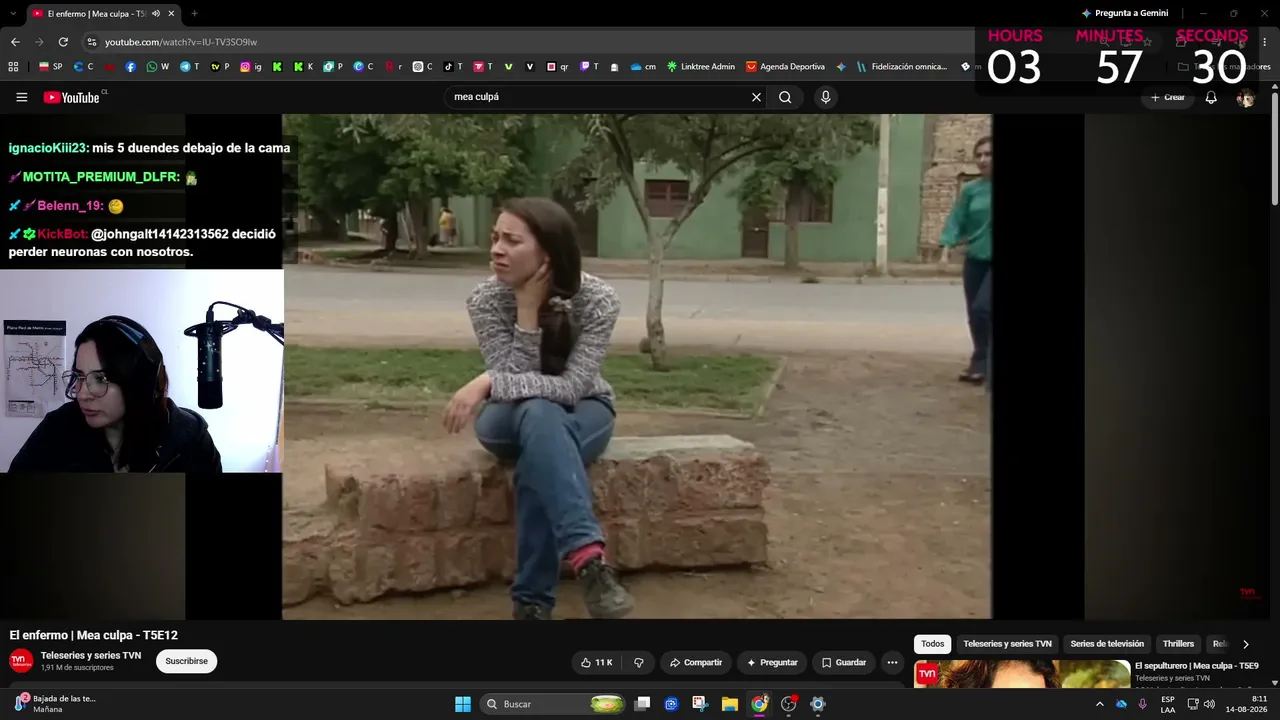The image size is (1280, 720).
Task: Click the Compartir share button
Action: click(x=695, y=662)
